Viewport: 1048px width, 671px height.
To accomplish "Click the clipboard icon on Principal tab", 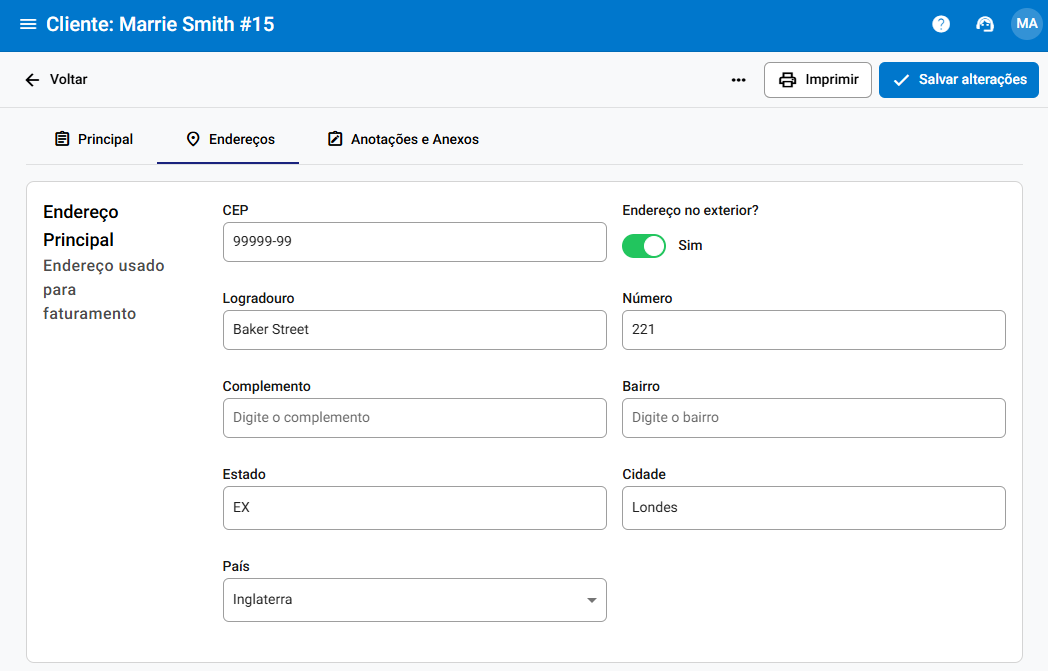I will [x=62, y=139].
